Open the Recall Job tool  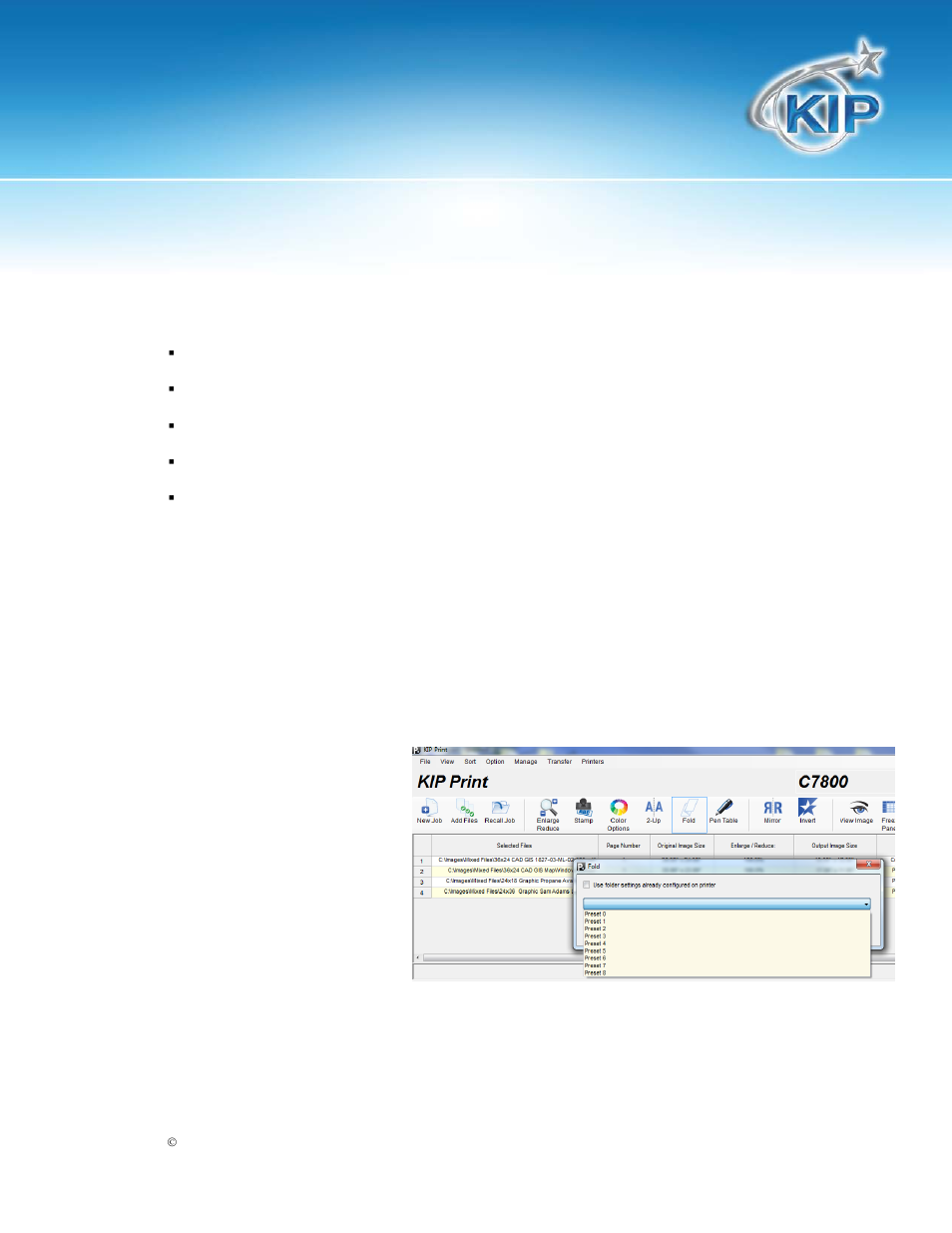point(500,812)
